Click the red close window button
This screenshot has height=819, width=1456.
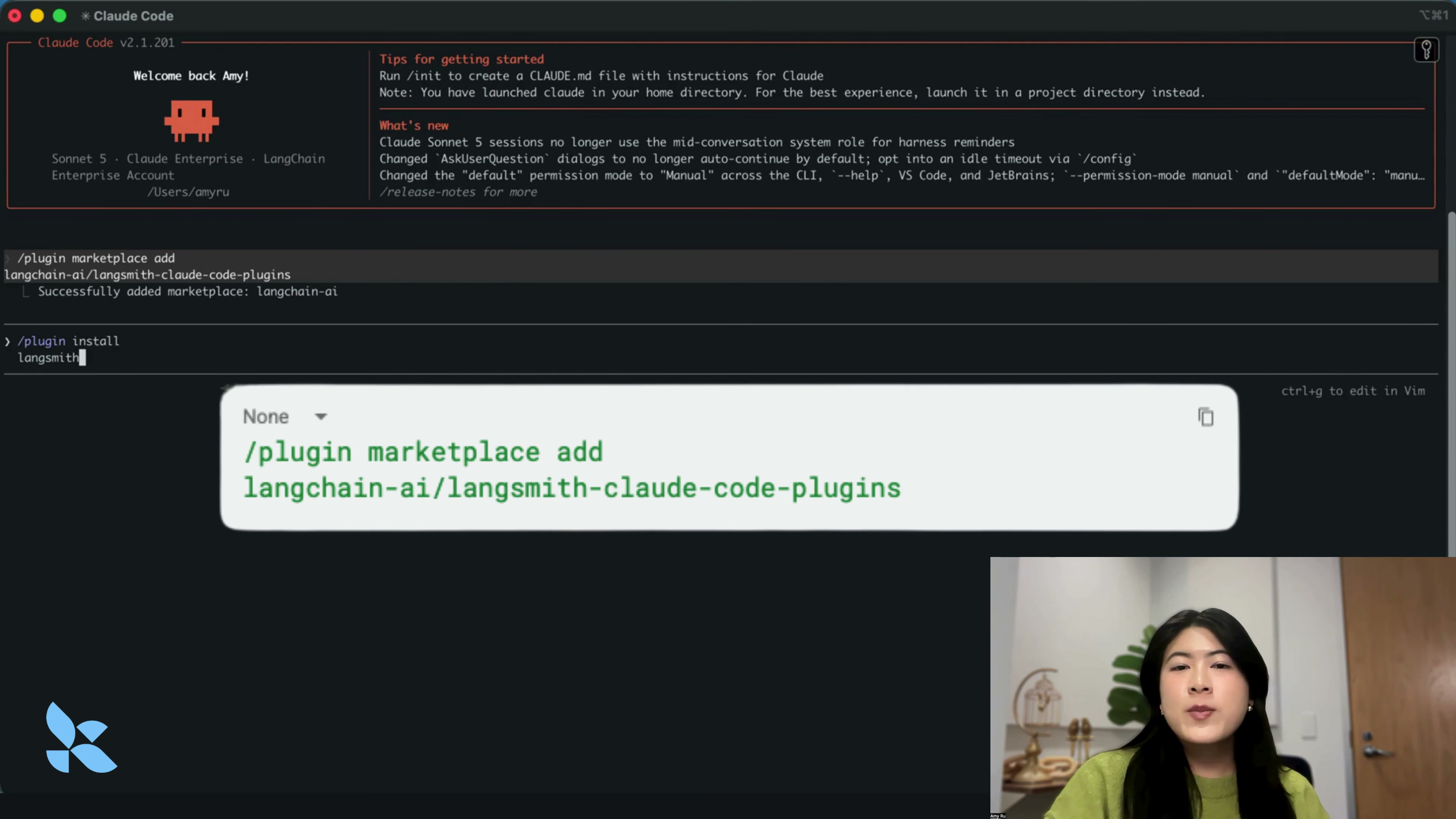click(x=15, y=16)
